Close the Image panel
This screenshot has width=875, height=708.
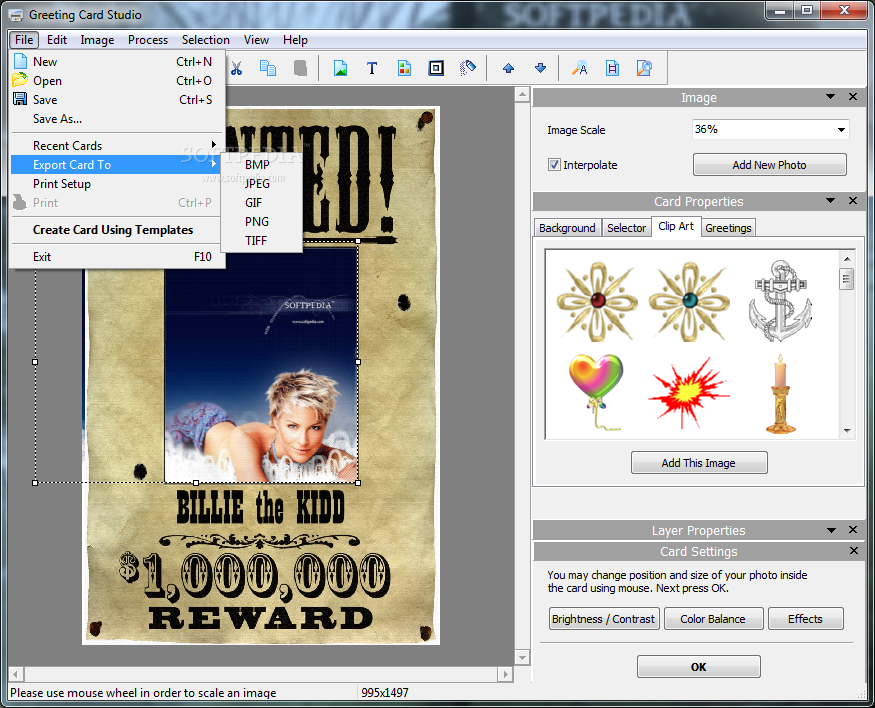tap(853, 97)
